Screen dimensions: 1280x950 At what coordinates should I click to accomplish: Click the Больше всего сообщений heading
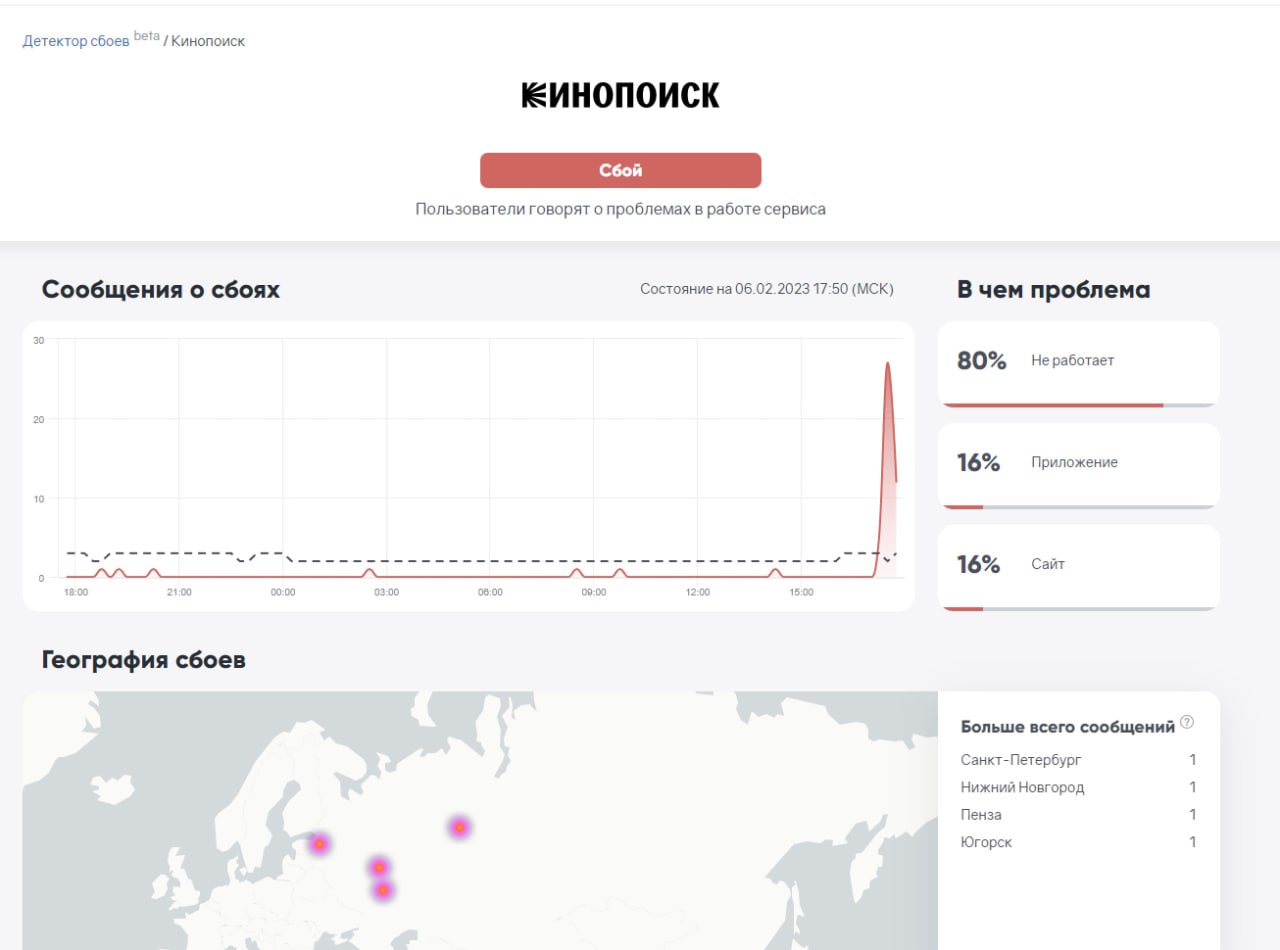1067,727
